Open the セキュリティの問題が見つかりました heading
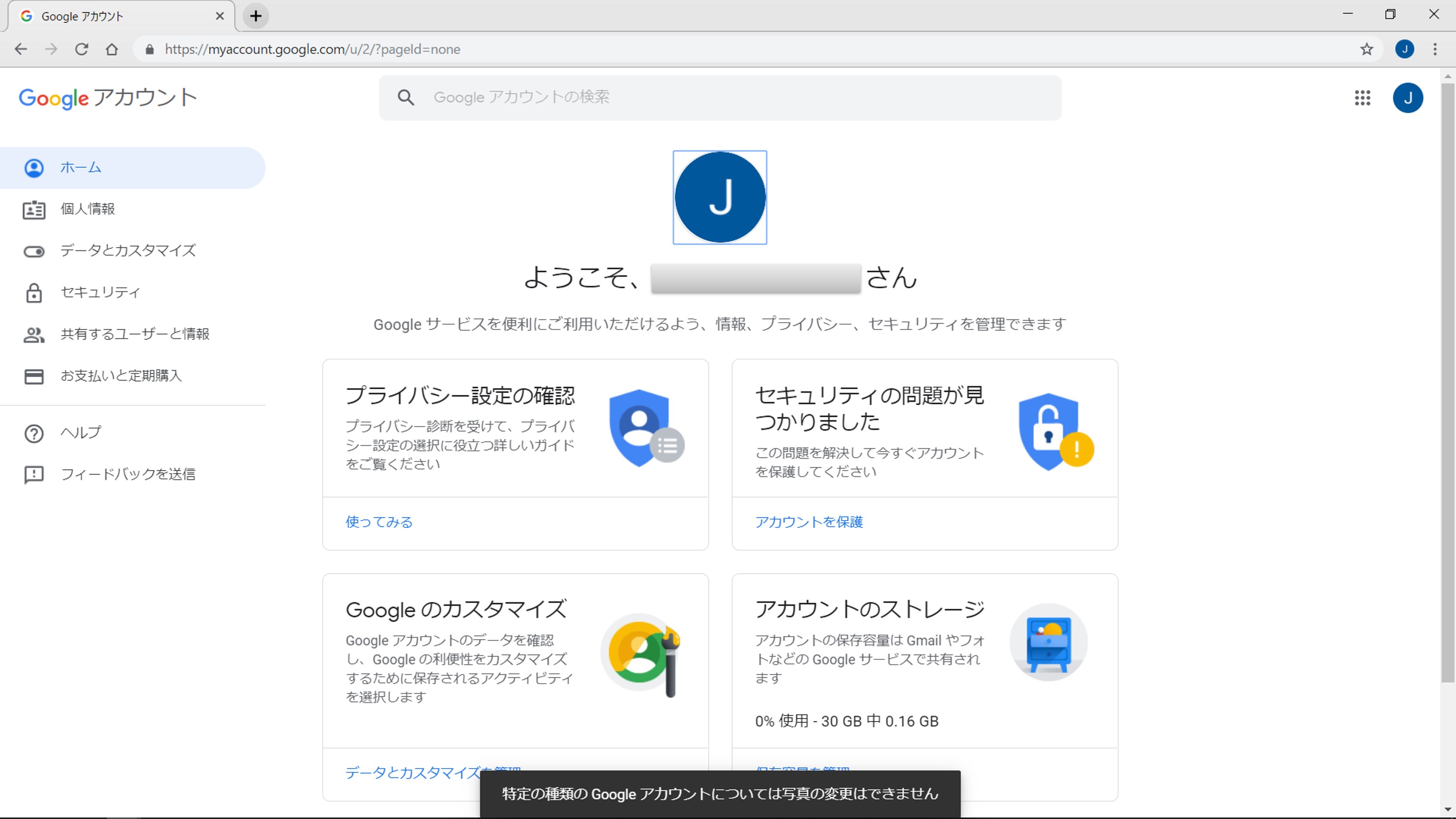Screen dimensions: 1456x819 869,408
